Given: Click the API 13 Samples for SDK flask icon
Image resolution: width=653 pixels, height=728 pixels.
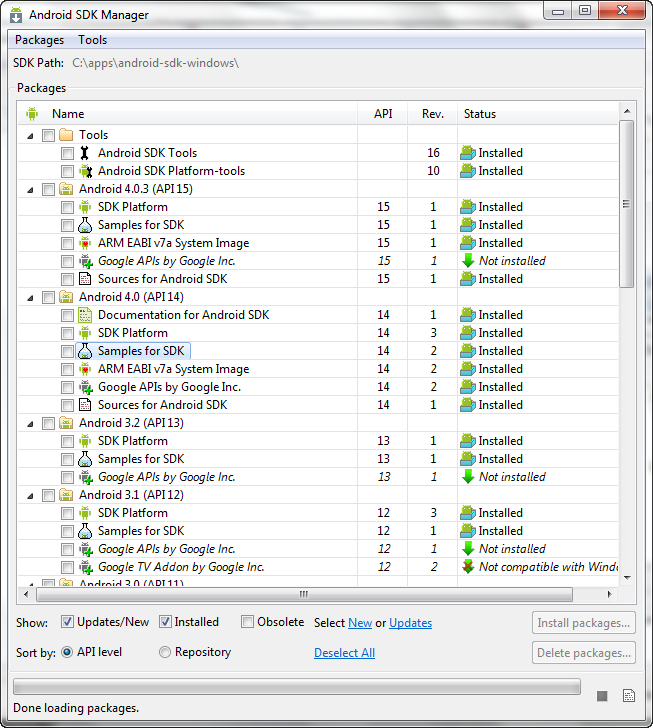Looking at the screenshot, I should click(85, 459).
